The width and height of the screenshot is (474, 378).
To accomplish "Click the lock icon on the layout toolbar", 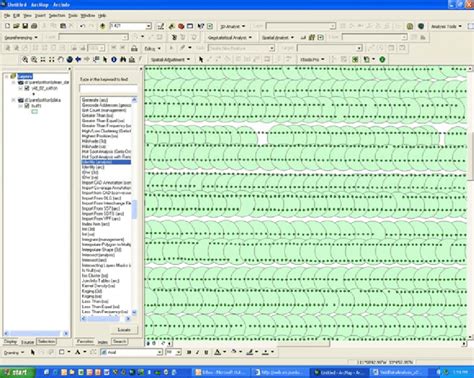I will 134,48.
